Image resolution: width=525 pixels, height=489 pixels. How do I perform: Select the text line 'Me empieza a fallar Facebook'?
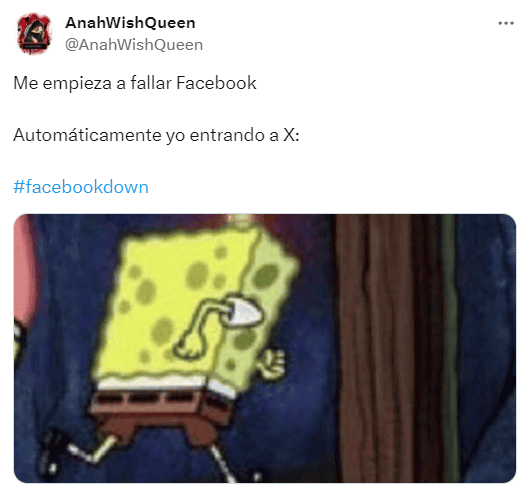135,83
